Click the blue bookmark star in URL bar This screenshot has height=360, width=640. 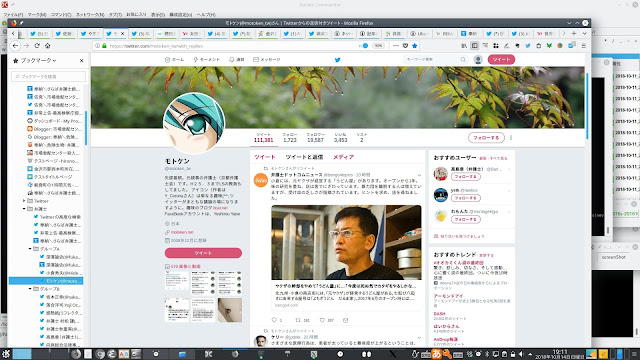click(x=415, y=46)
